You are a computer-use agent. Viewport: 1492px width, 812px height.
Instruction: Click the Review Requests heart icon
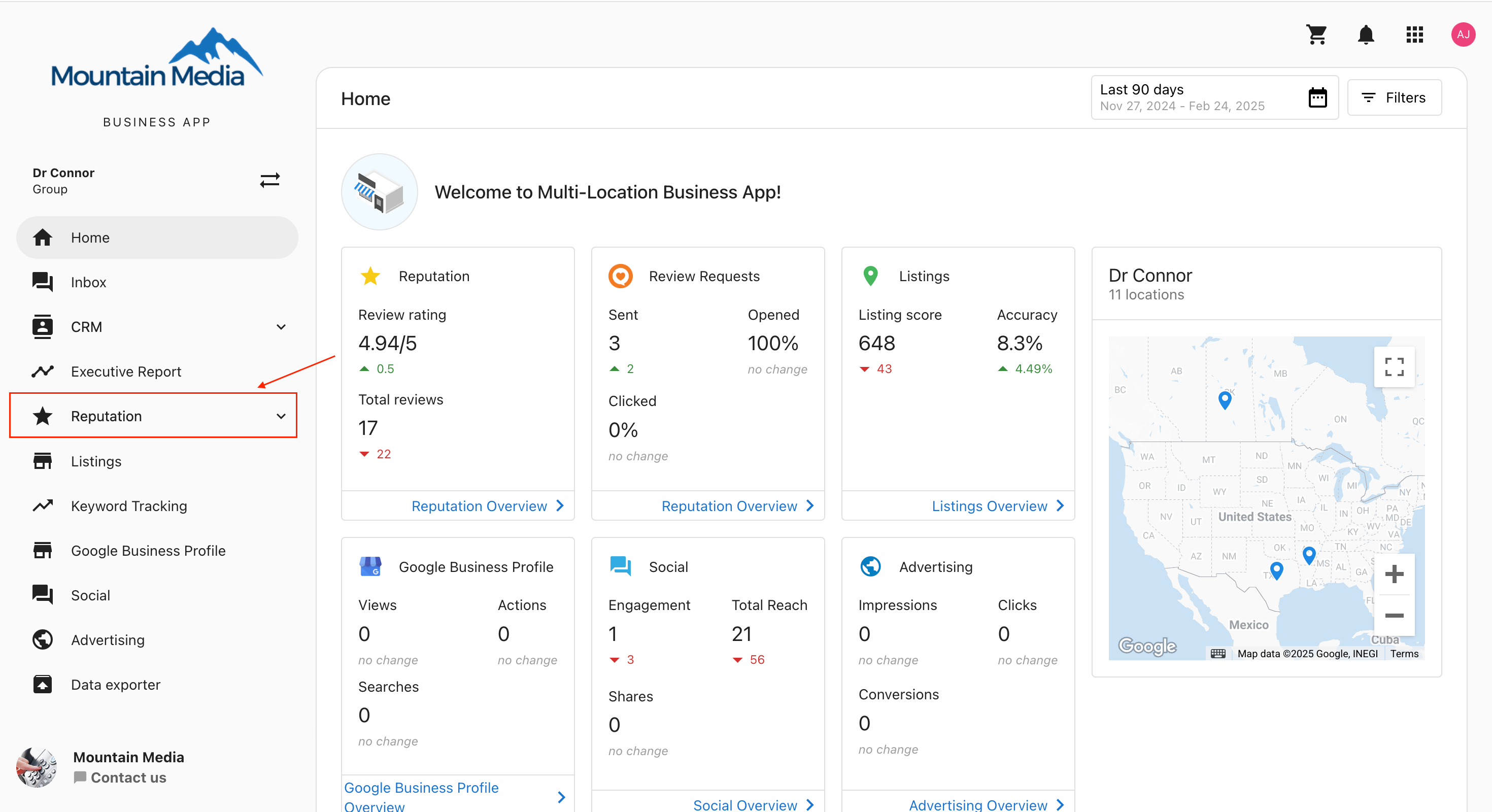coord(620,276)
